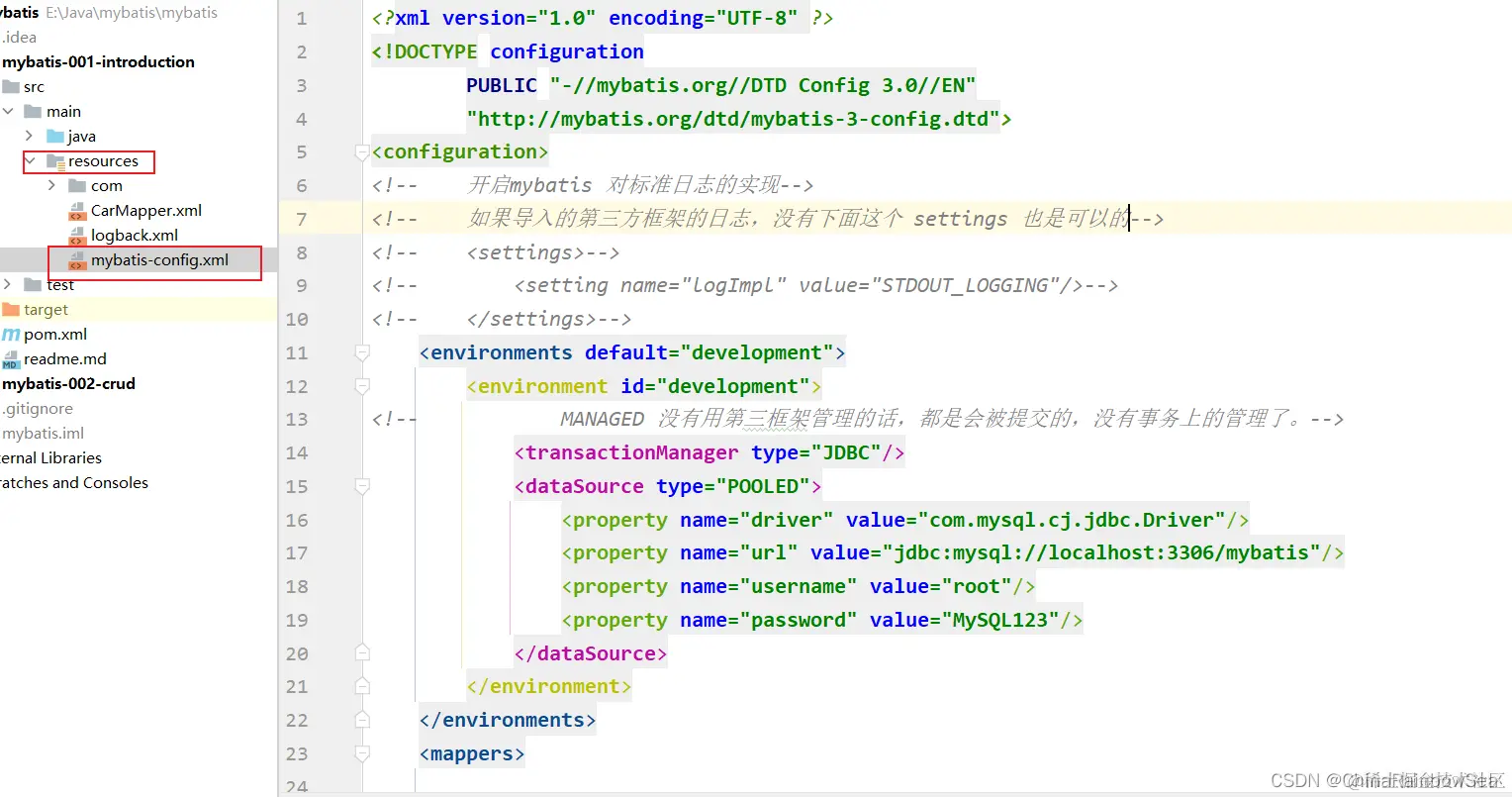Click the MANAGED comment on line 13
Image resolution: width=1512 pixels, height=797 pixels.
[950, 420]
